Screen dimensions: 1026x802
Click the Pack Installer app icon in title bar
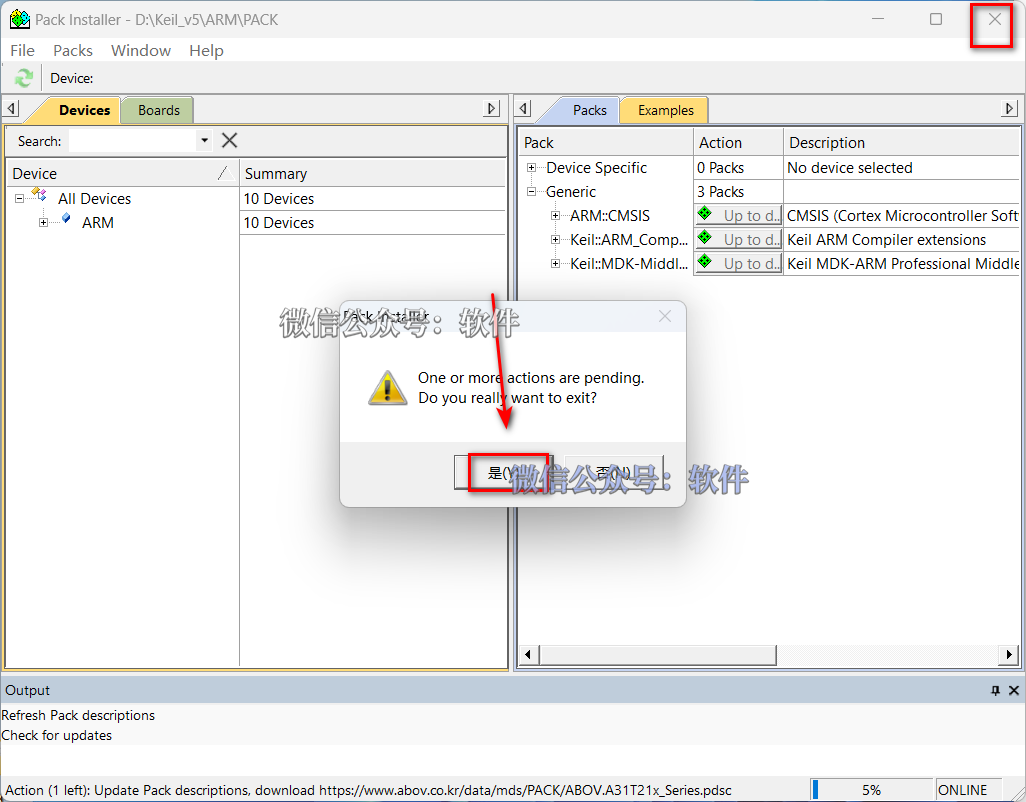[x=20, y=20]
